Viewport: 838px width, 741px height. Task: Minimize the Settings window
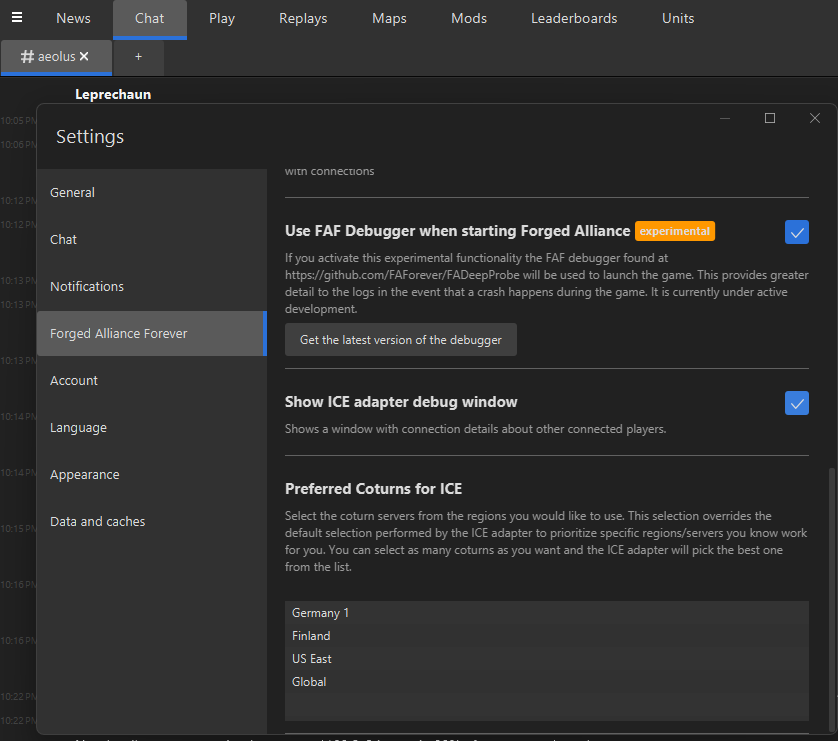pyautogui.click(x=725, y=118)
